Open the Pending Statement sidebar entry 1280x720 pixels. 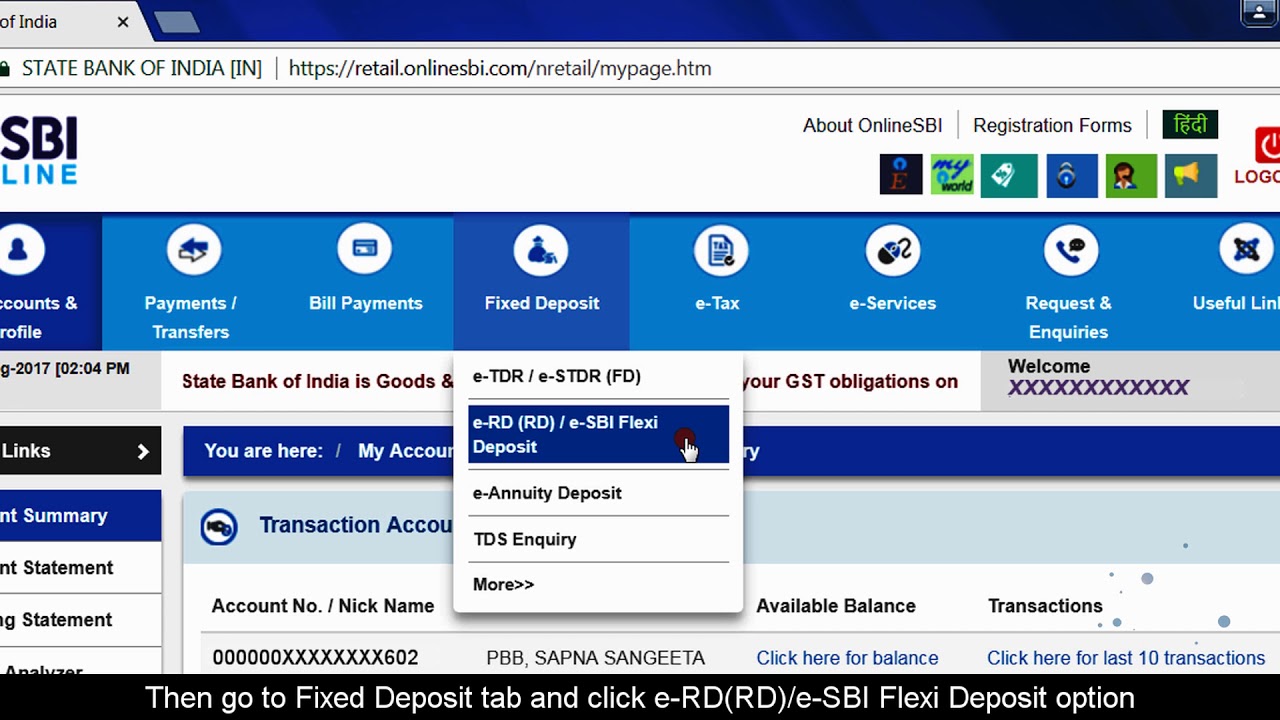(80, 620)
